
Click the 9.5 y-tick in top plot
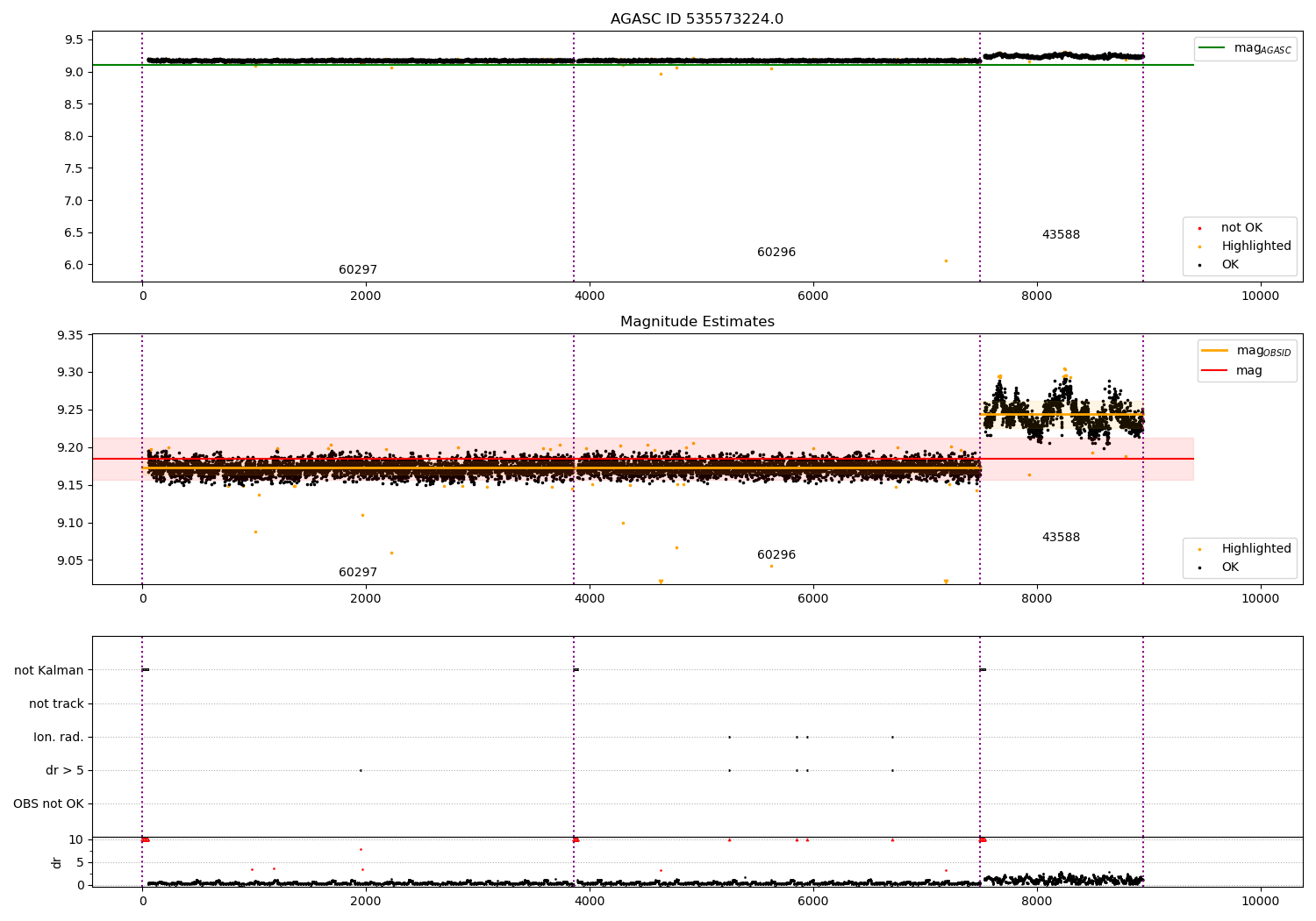click(74, 39)
